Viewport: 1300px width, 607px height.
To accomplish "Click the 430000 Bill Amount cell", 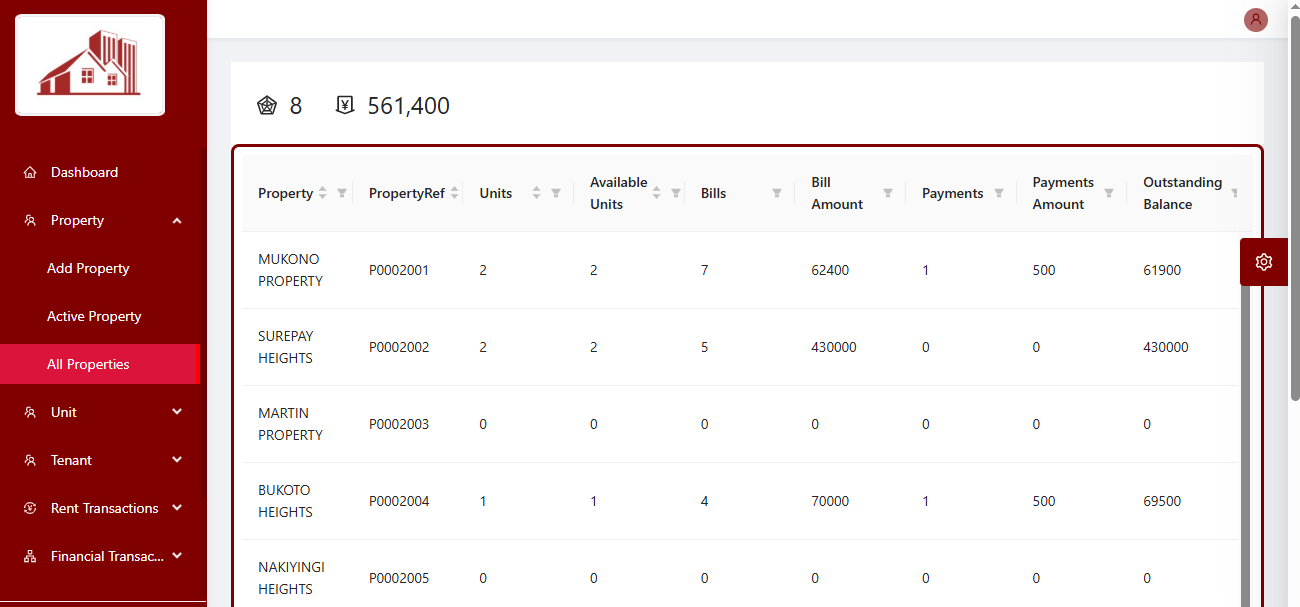I will click(x=834, y=347).
